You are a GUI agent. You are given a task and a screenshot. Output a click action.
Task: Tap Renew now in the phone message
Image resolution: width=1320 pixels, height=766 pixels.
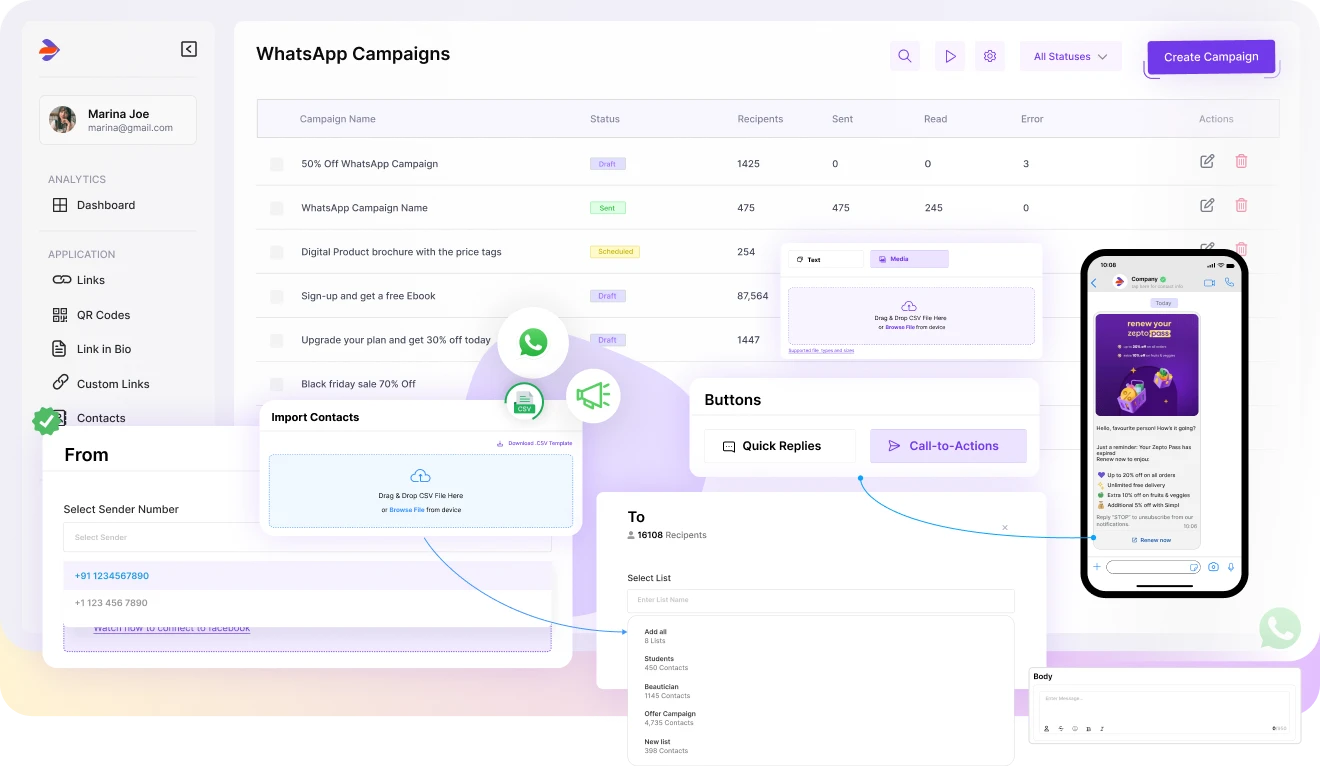coord(1151,540)
